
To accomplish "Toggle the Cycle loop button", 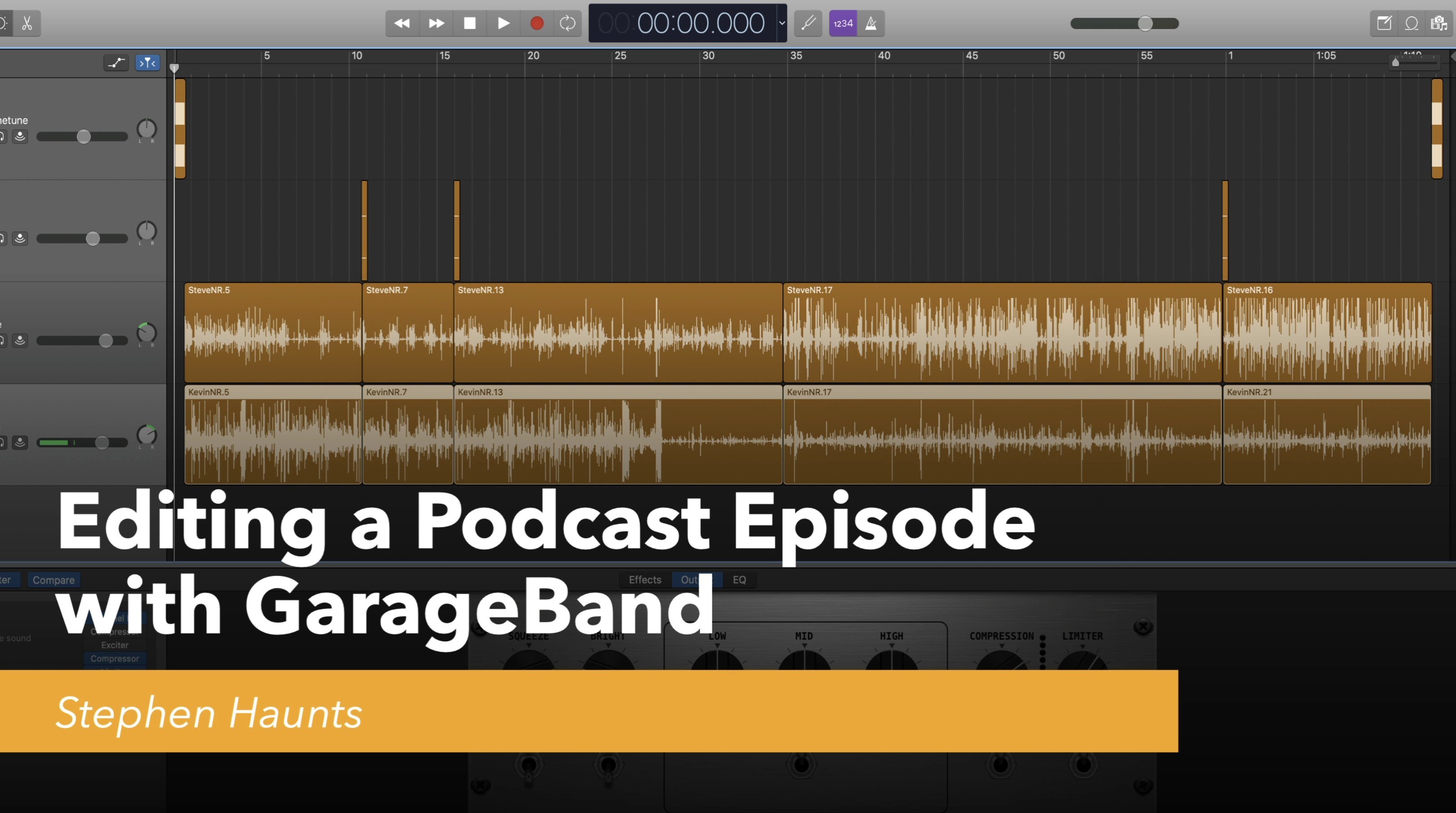I will click(x=567, y=23).
